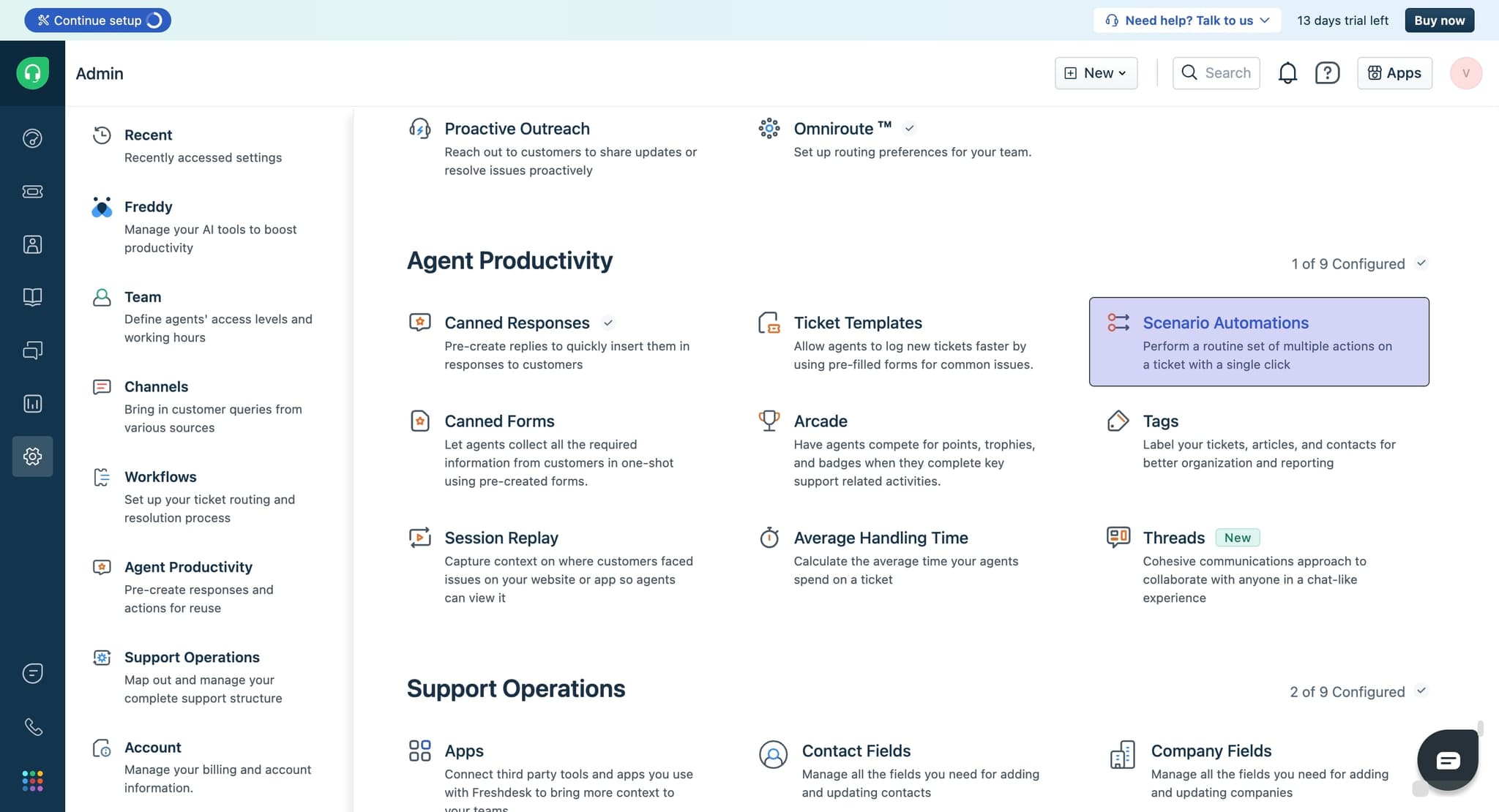Open the Channels settings section

(156, 386)
